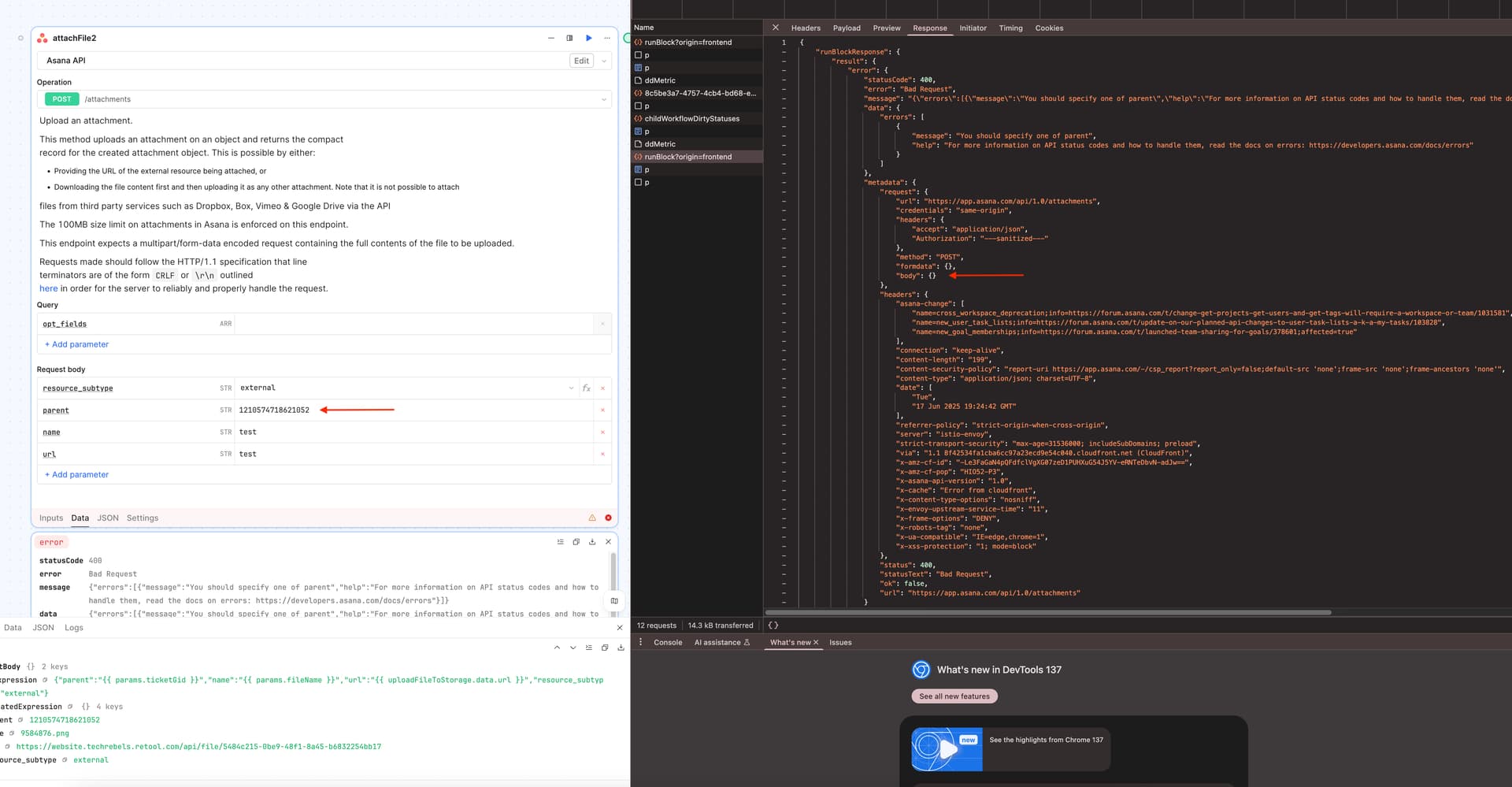
Task: Collapse up chevron in bottom panel toolbar
Action: point(557,648)
